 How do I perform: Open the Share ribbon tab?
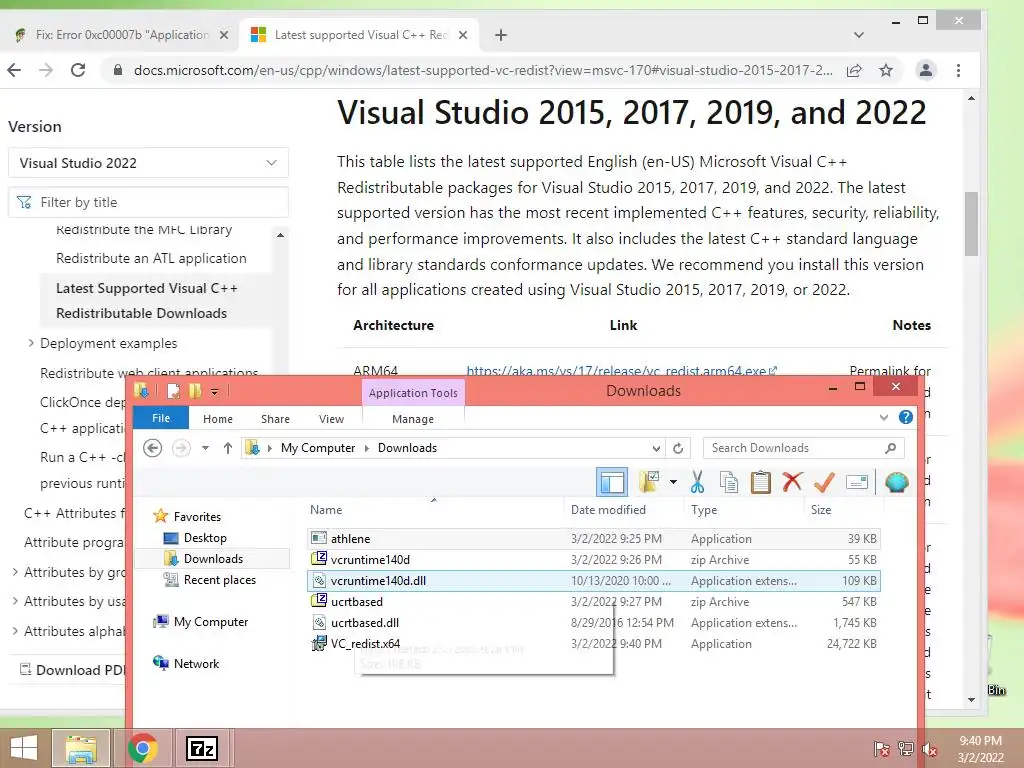click(x=275, y=419)
